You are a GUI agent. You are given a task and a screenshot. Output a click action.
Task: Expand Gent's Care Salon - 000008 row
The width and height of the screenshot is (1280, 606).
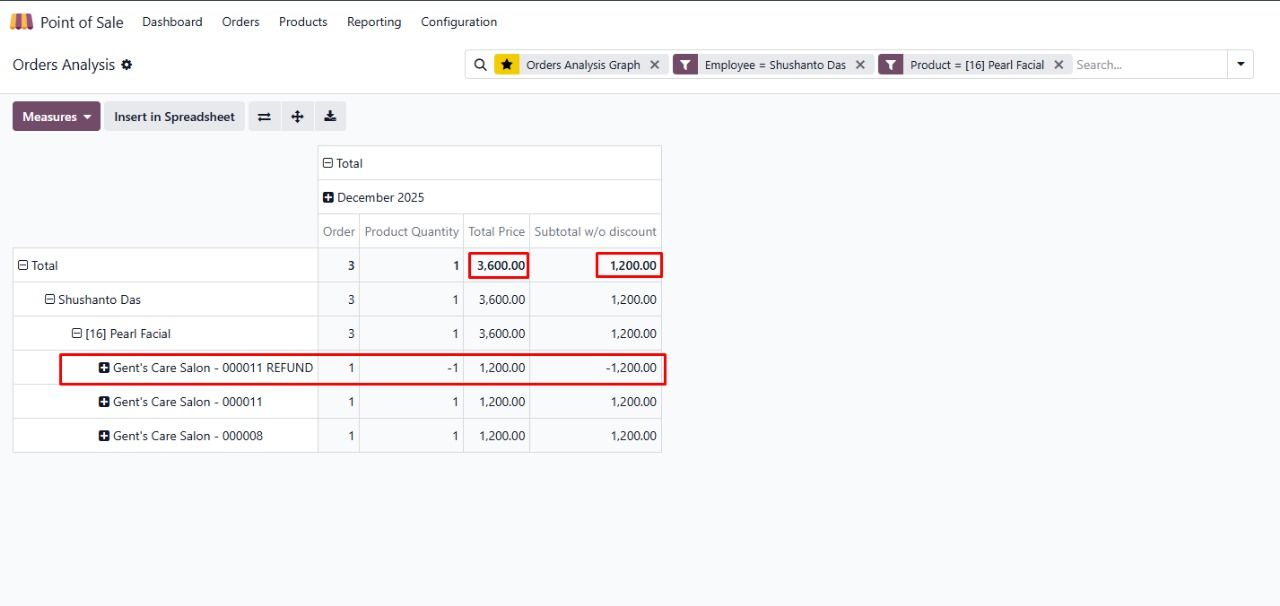[x=104, y=436]
